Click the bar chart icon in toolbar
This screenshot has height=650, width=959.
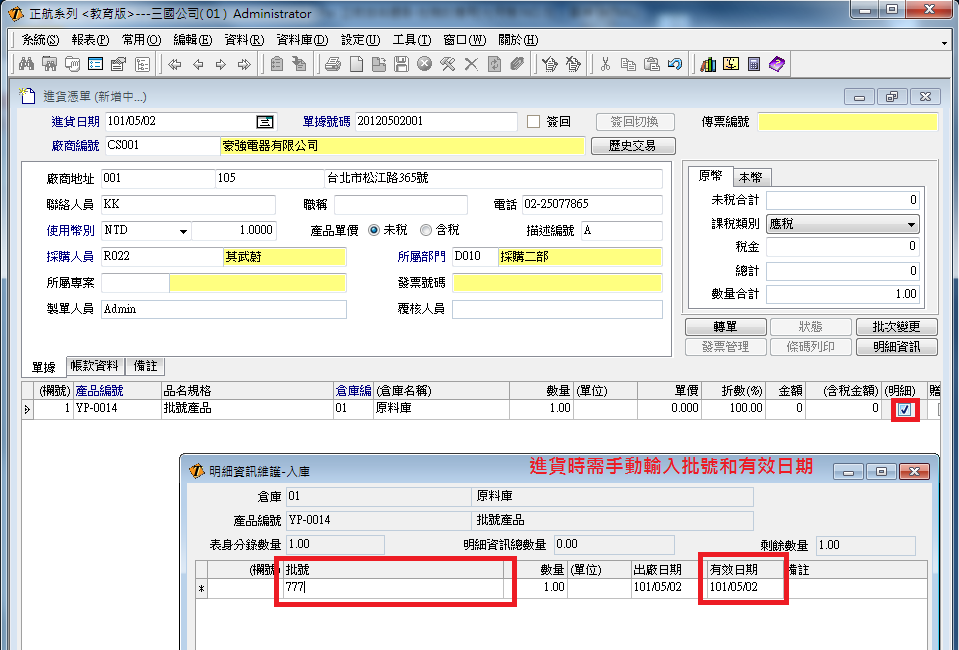(x=708, y=64)
